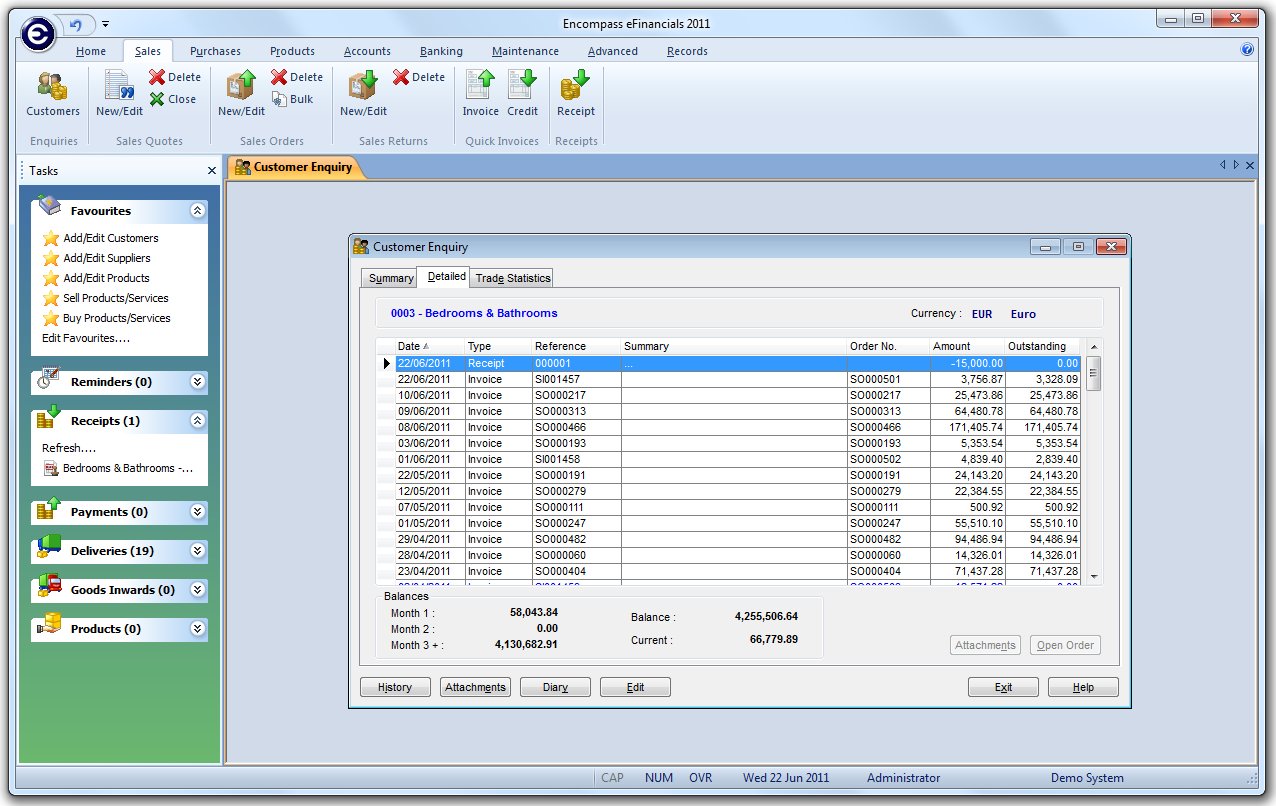Click Edit Favourites link
The width and height of the screenshot is (1276, 806).
(x=86, y=338)
